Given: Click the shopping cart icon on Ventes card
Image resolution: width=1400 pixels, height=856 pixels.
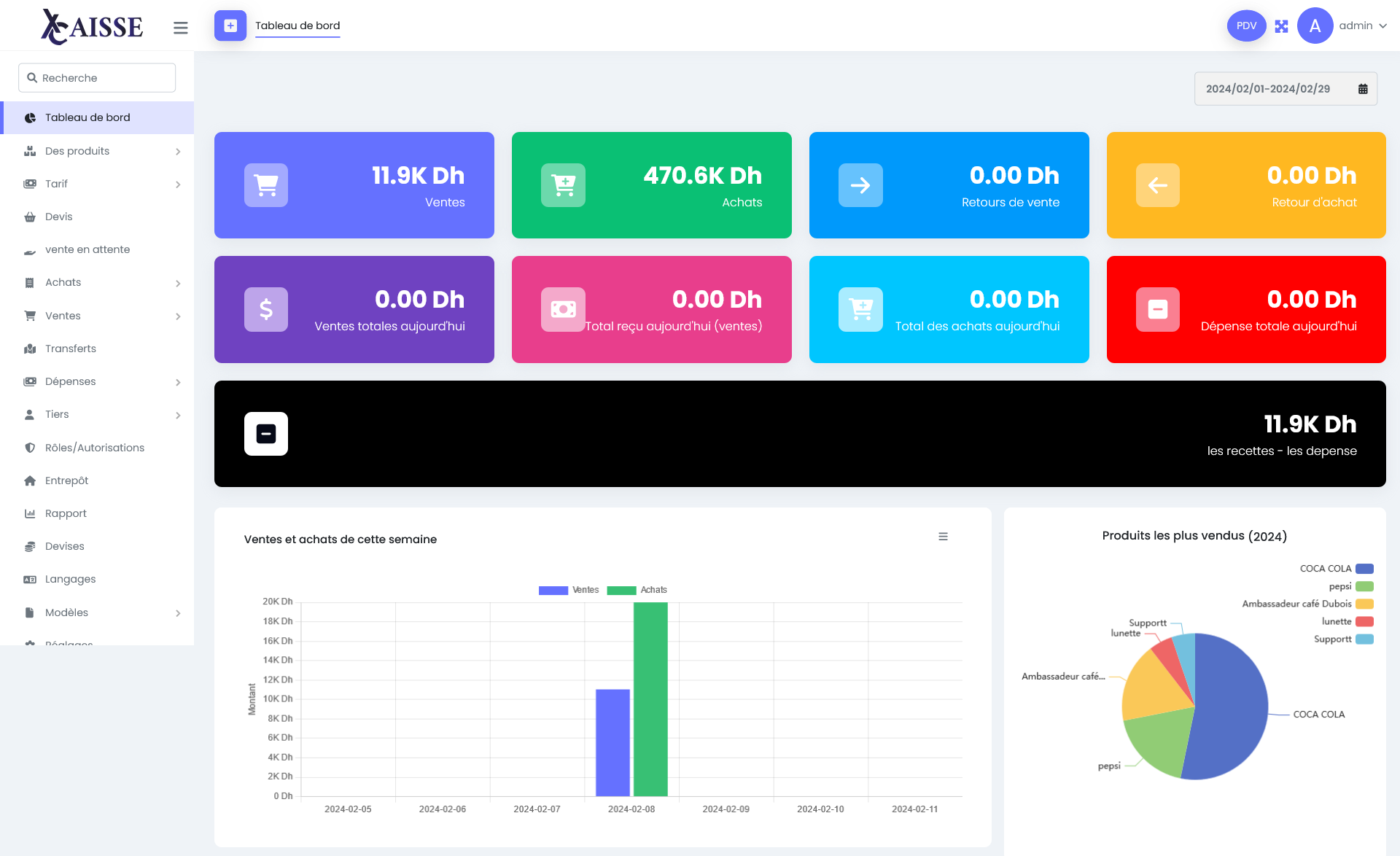Looking at the screenshot, I should [x=265, y=185].
